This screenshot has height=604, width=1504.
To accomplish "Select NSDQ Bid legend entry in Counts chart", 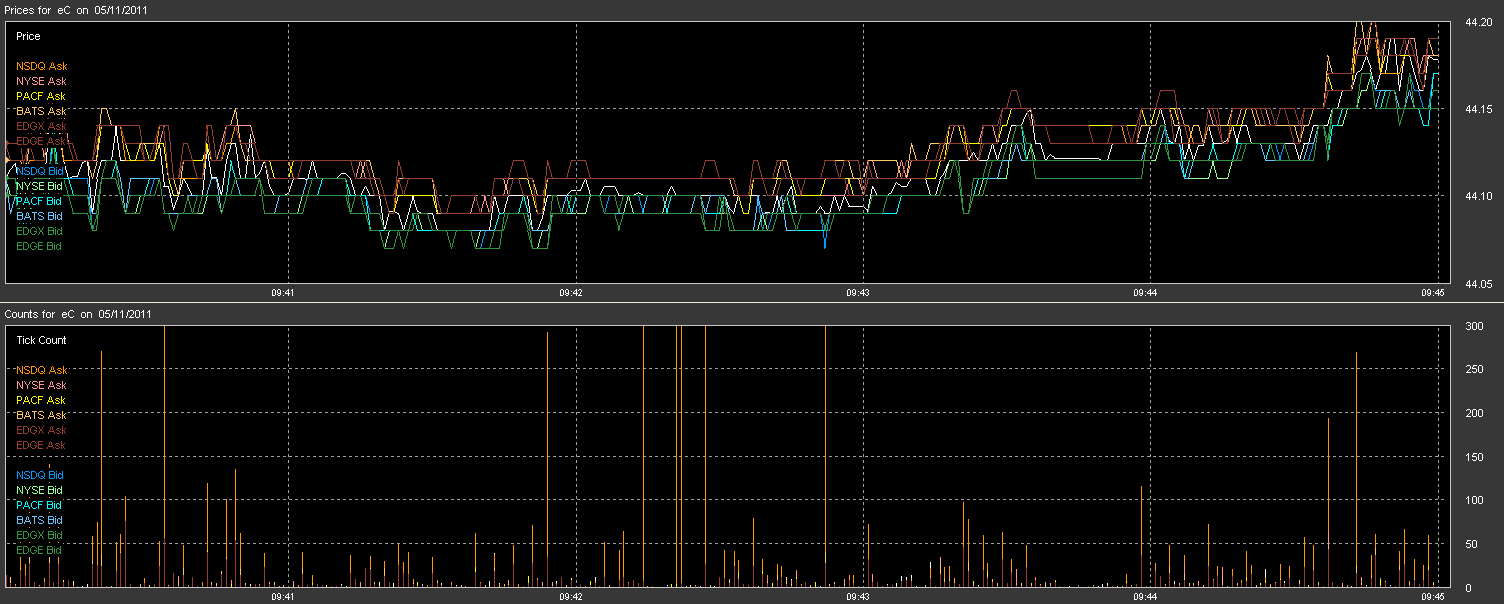I will (40, 475).
